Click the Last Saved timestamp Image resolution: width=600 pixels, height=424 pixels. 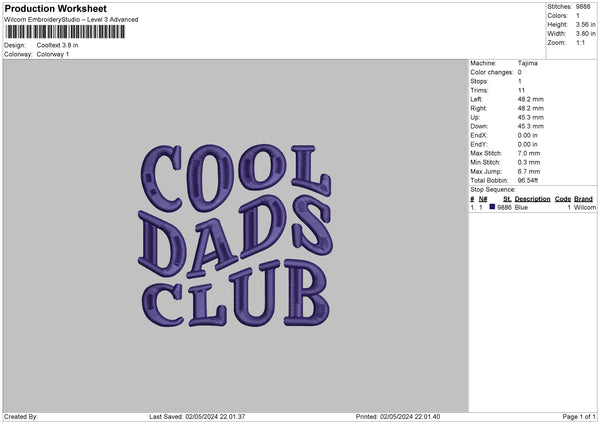tap(197, 417)
